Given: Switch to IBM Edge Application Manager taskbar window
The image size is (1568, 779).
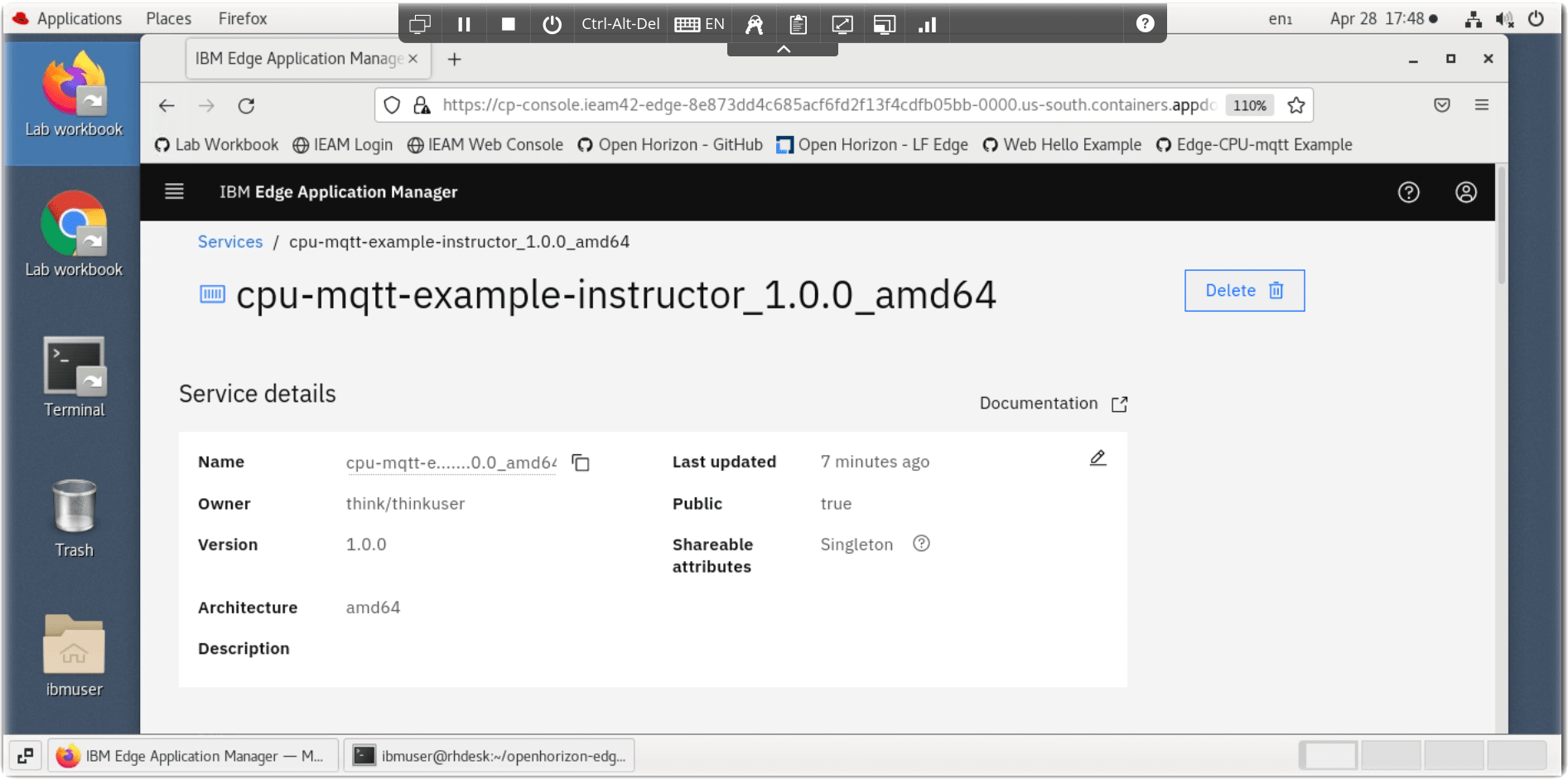Looking at the screenshot, I should pyautogui.click(x=192, y=756).
